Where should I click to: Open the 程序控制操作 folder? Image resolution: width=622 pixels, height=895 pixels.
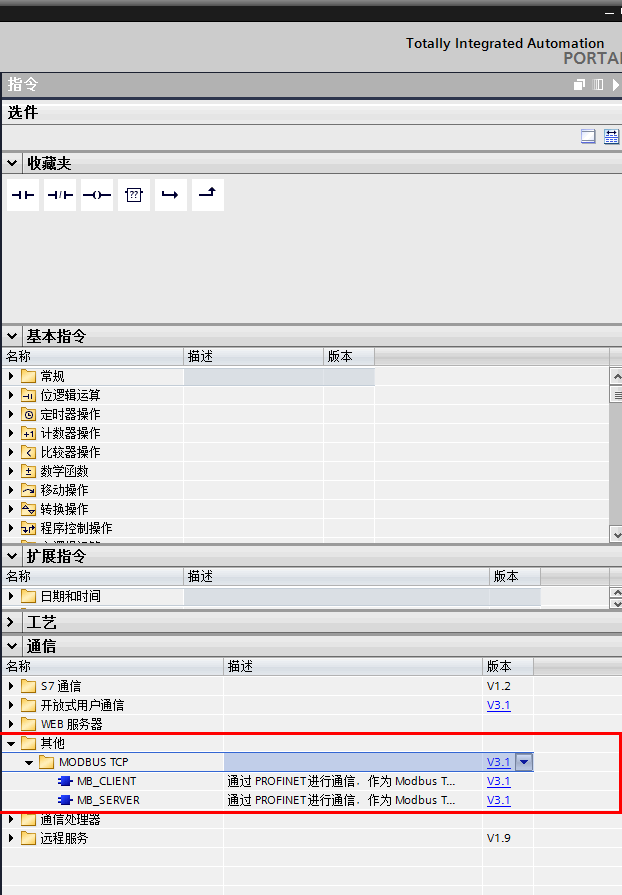tap(67, 528)
